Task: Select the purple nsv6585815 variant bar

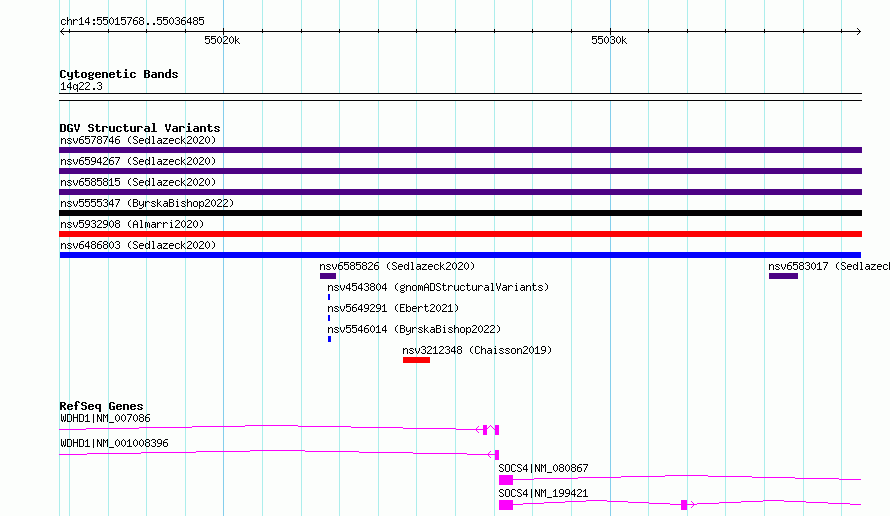Action: (x=460, y=192)
